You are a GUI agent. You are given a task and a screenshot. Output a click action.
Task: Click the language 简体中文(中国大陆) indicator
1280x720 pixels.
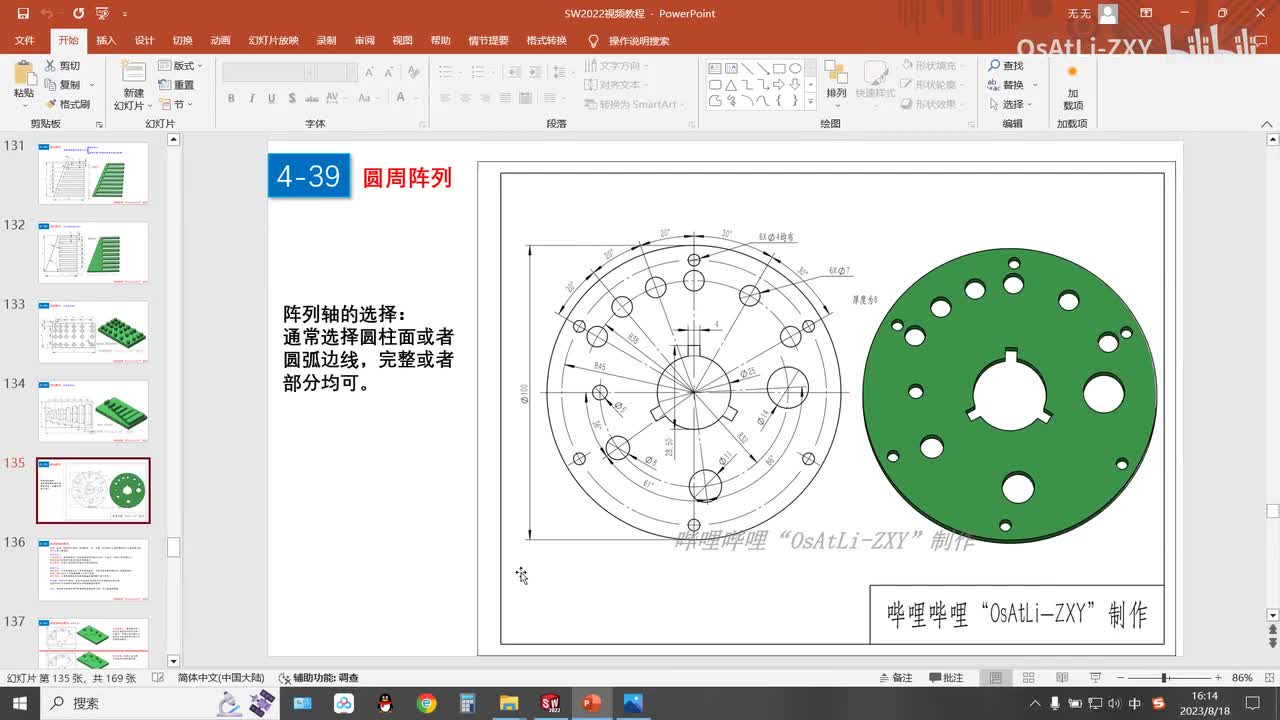point(221,678)
